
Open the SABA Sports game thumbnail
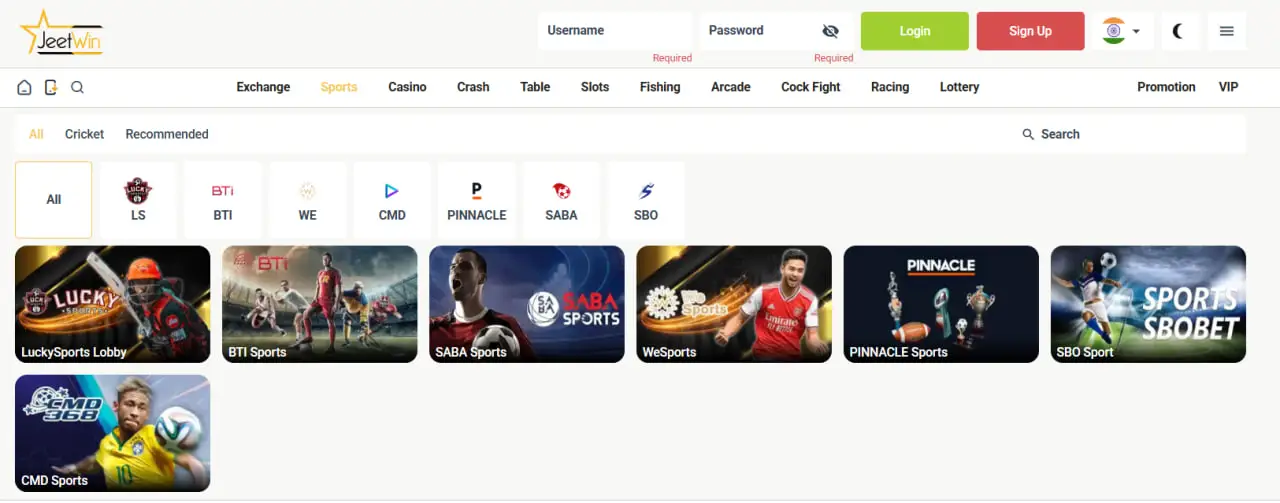coord(526,304)
